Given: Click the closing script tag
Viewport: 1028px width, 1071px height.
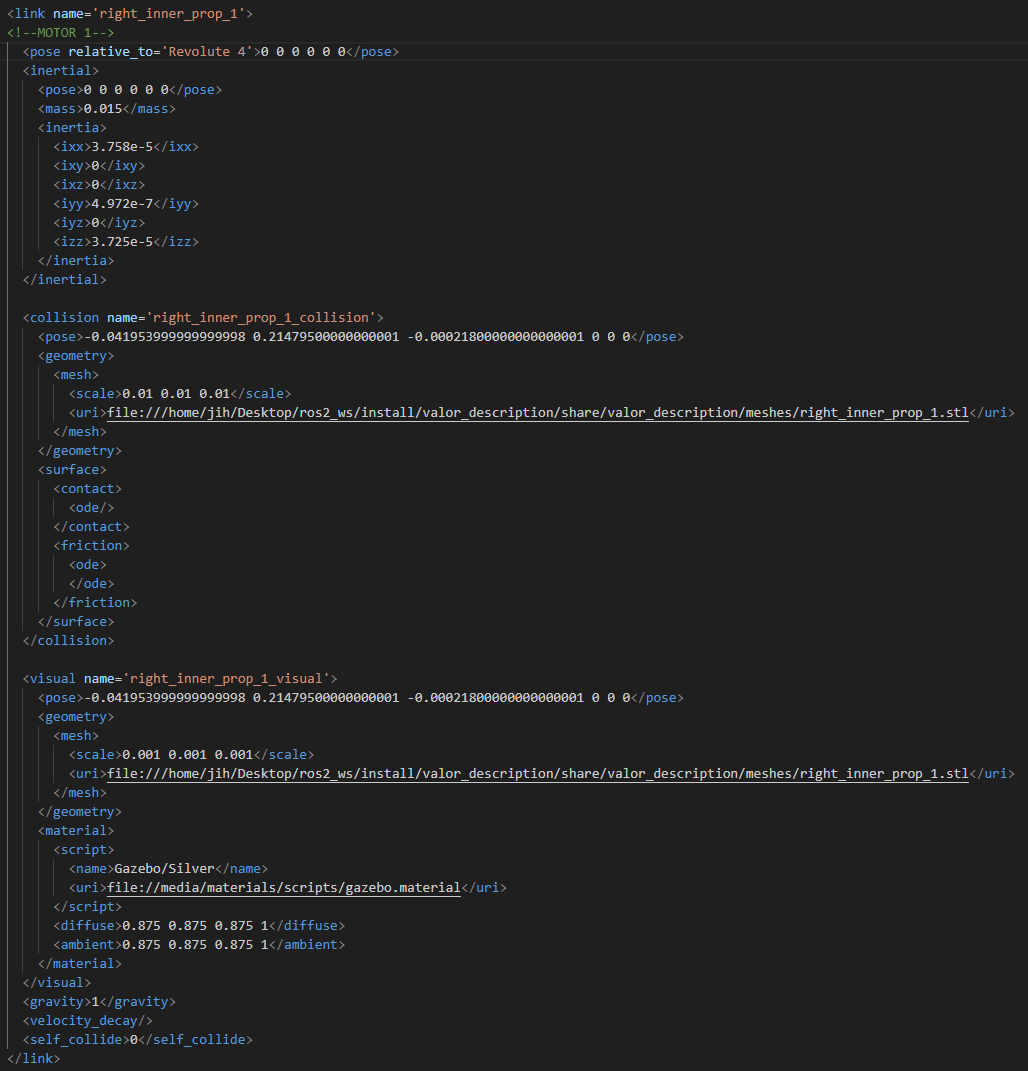Looking at the screenshot, I should point(87,907).
